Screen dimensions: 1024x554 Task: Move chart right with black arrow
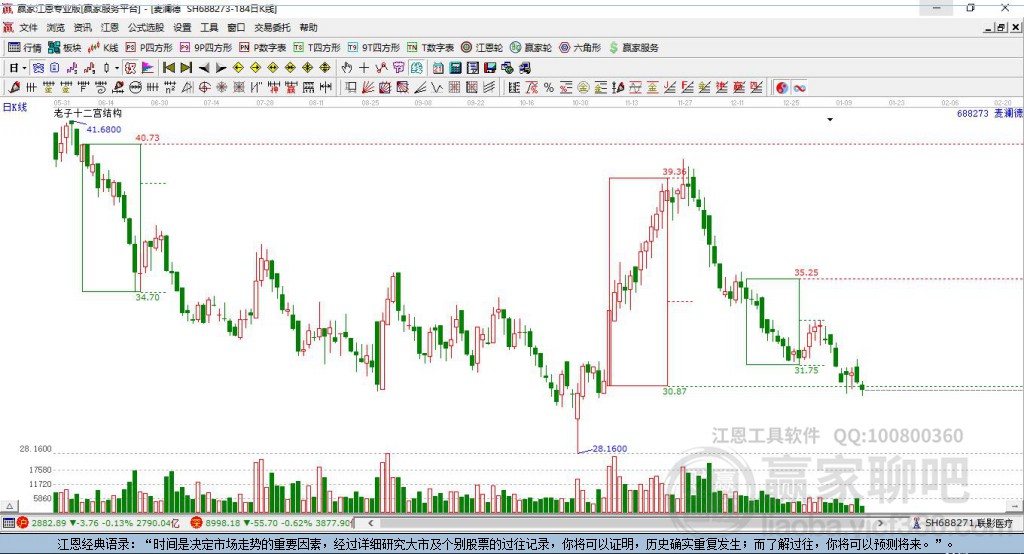point(221,68)
